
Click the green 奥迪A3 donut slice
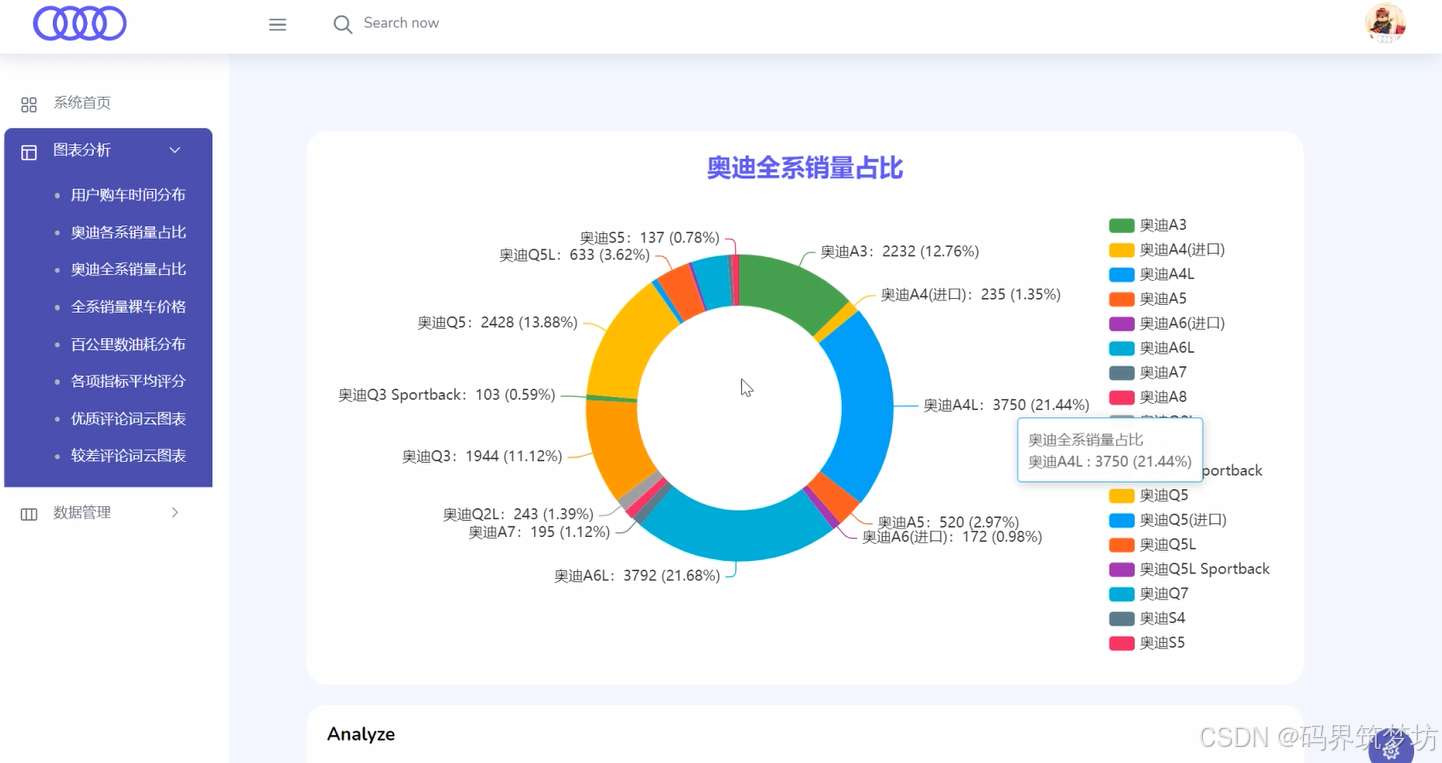[x=790, y=285]
